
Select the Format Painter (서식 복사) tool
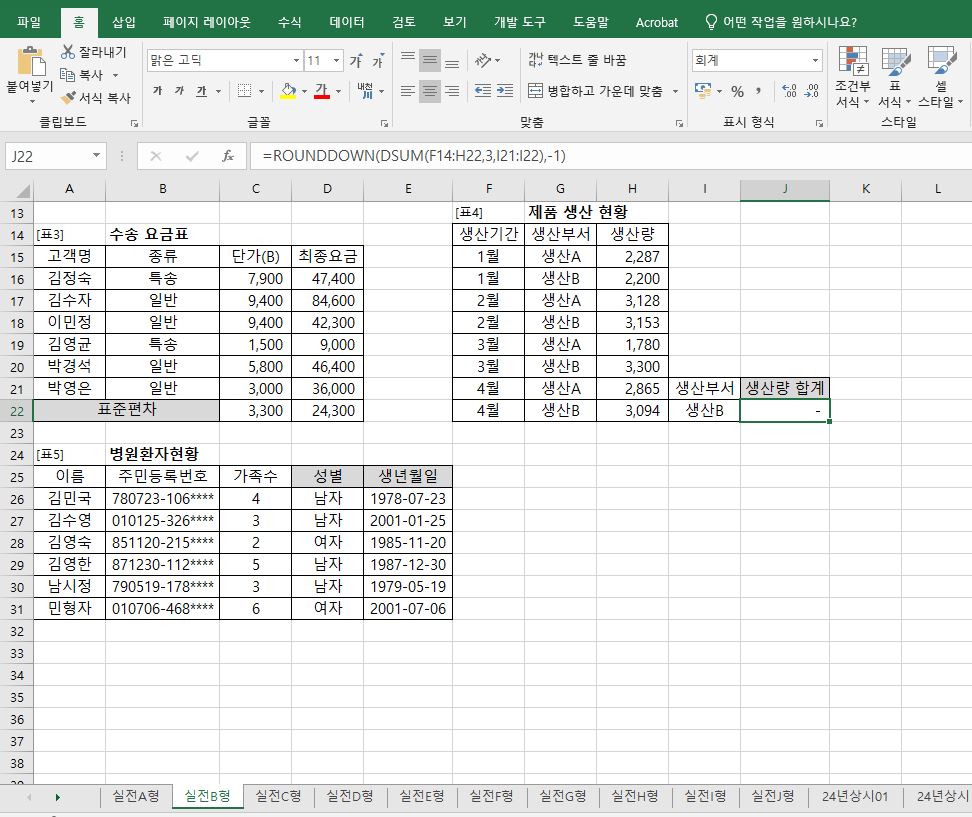click(x=69, y=98)
